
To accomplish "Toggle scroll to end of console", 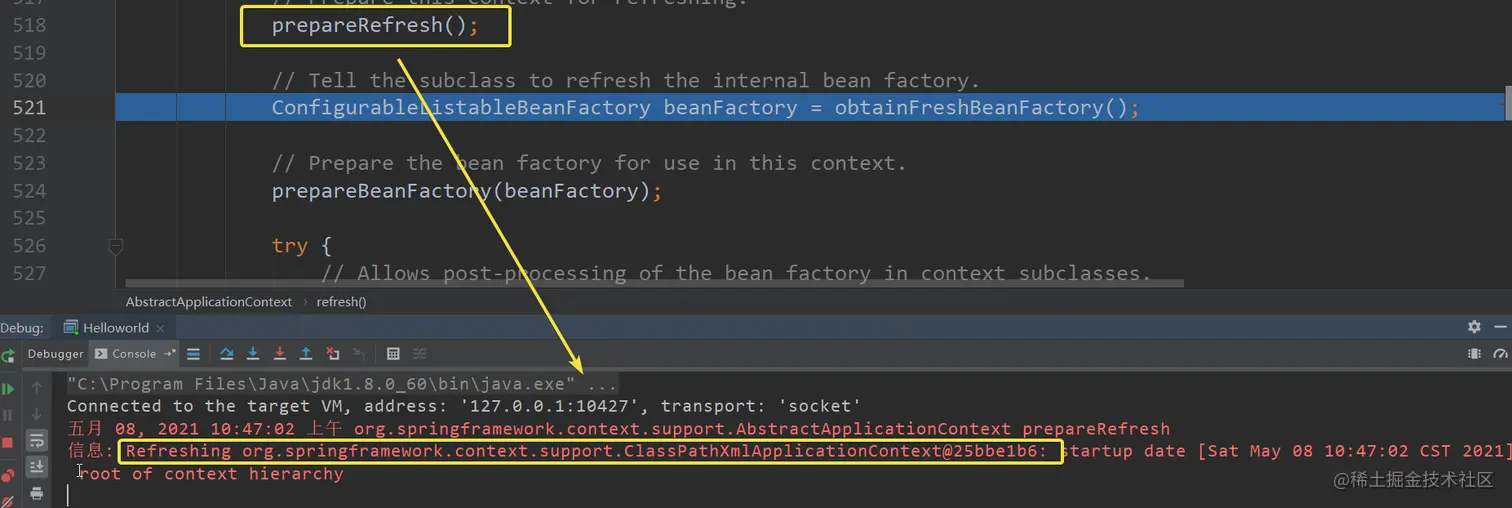I will [x=36, y=466].
